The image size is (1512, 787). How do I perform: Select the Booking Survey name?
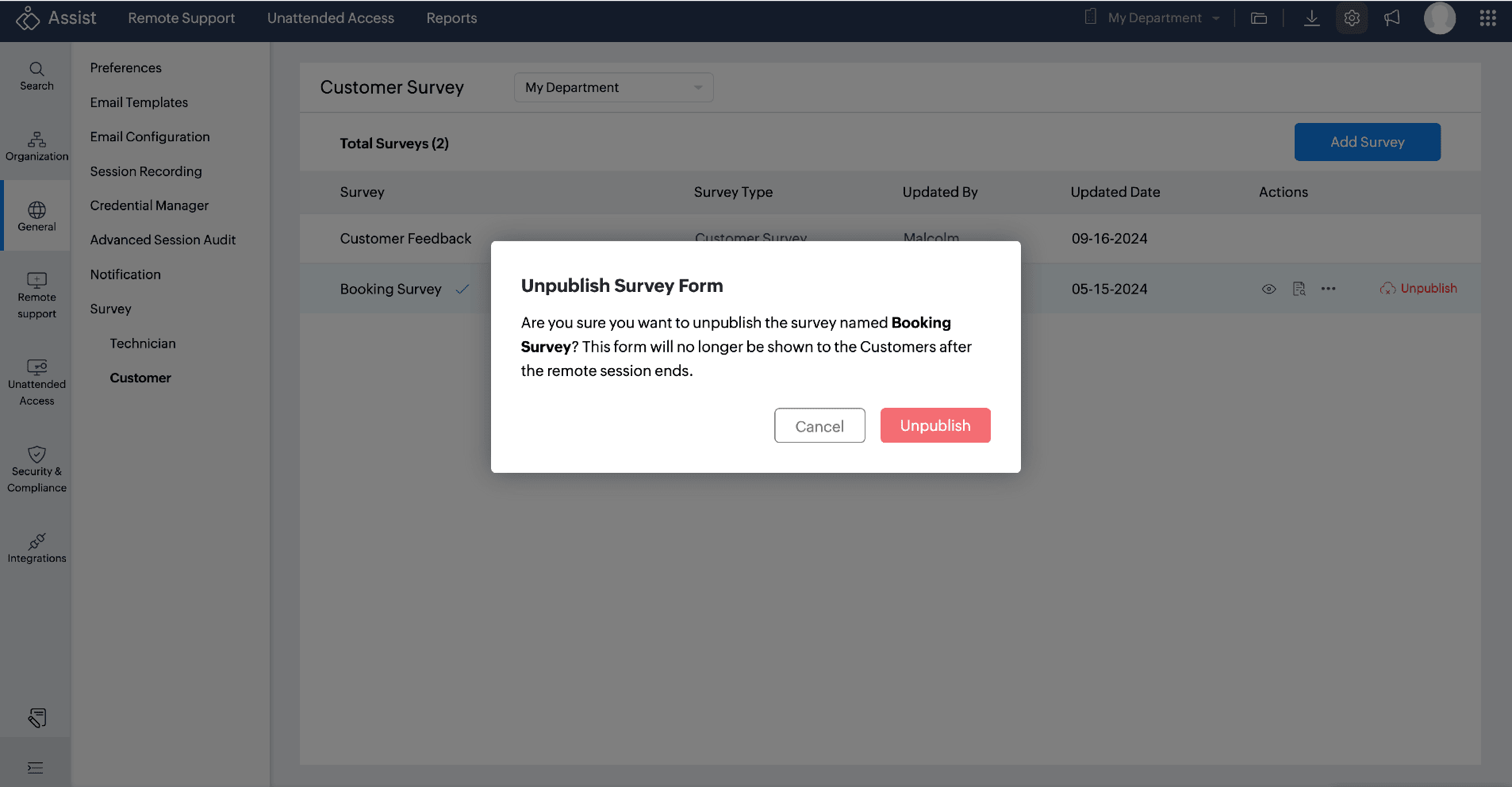pos(391,290)
